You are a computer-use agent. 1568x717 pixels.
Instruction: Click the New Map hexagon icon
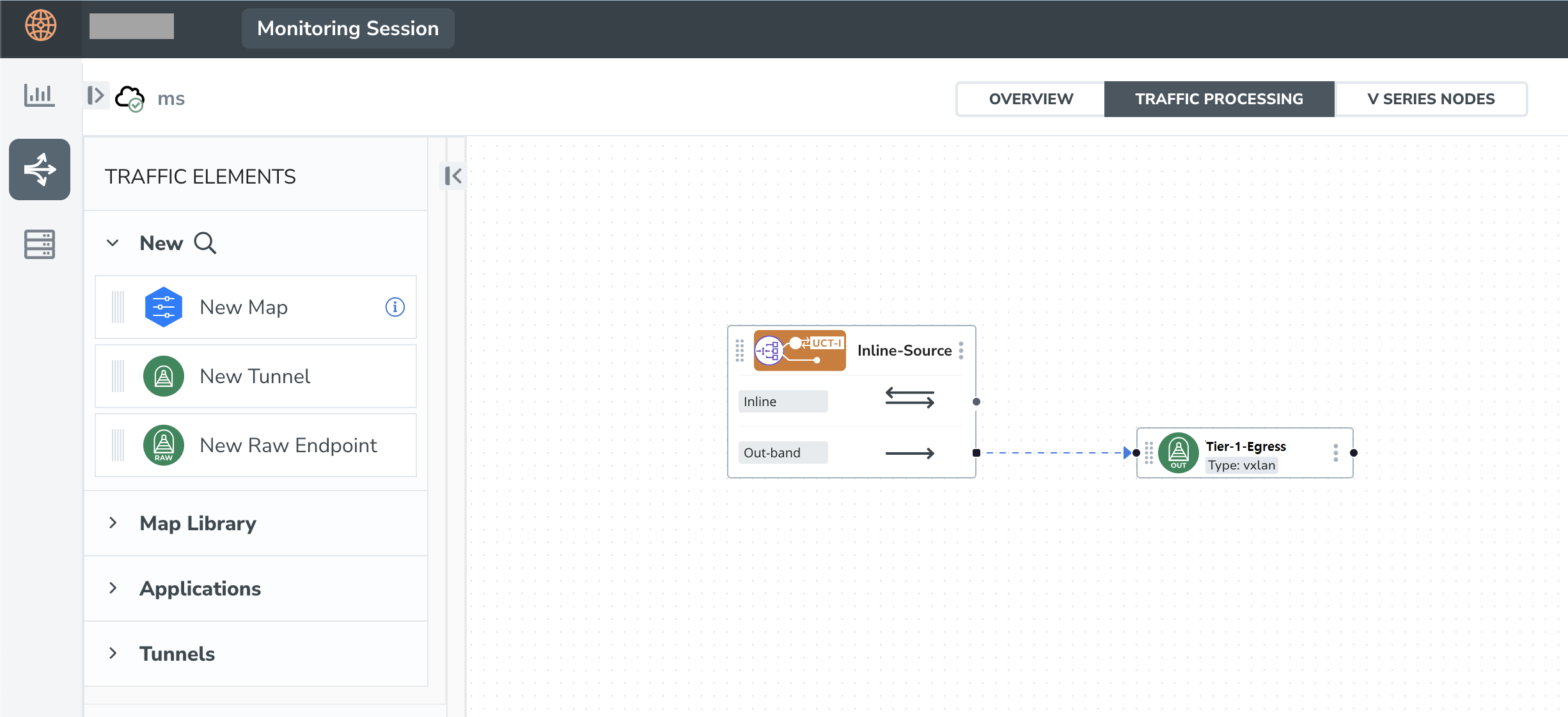pyautogui.click(x=164, y=307)
